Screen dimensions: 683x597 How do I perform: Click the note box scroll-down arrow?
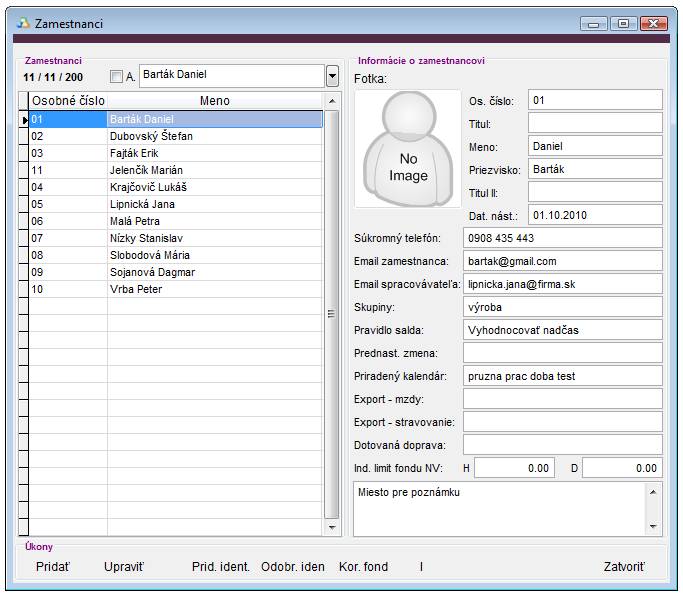point(653,526)
